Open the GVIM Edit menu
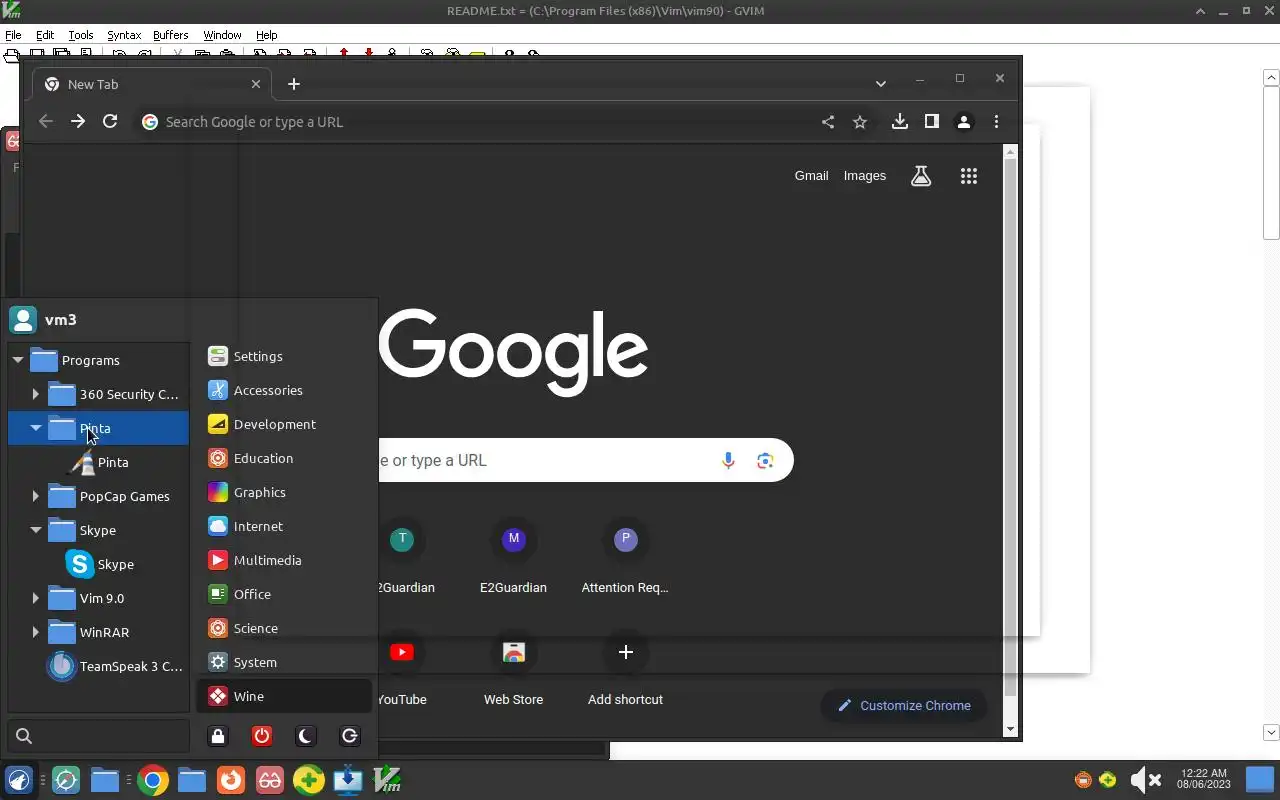 [45, 35]
